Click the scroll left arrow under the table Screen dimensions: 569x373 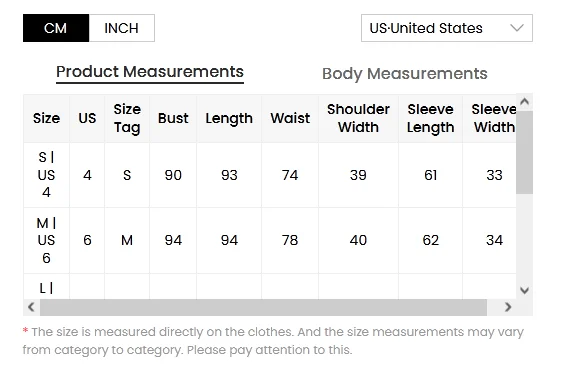[x=31, y=307]
